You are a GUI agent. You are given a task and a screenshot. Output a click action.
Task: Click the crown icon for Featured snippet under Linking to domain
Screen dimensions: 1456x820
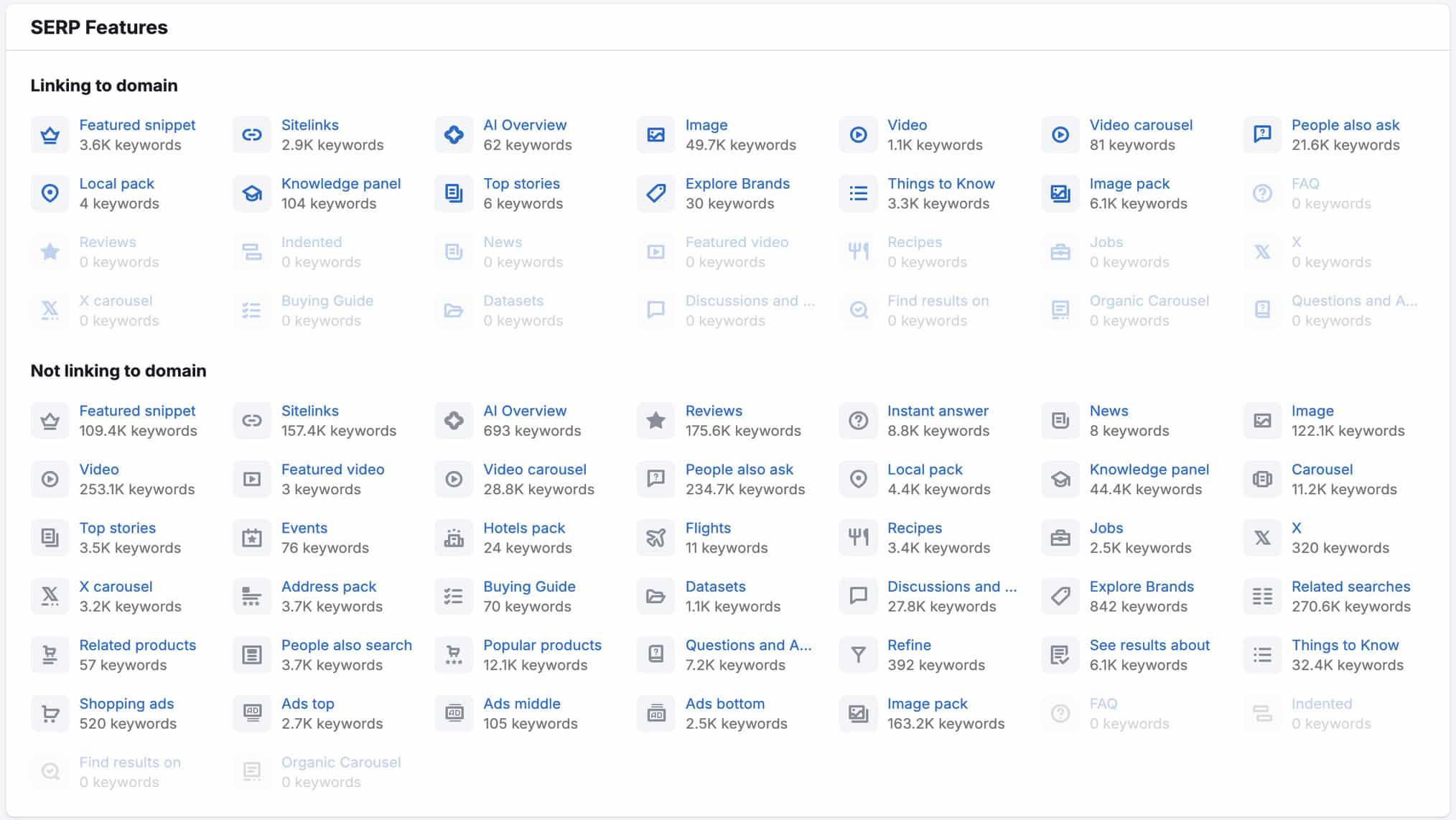pyautogui.click(x=50, y=135)
